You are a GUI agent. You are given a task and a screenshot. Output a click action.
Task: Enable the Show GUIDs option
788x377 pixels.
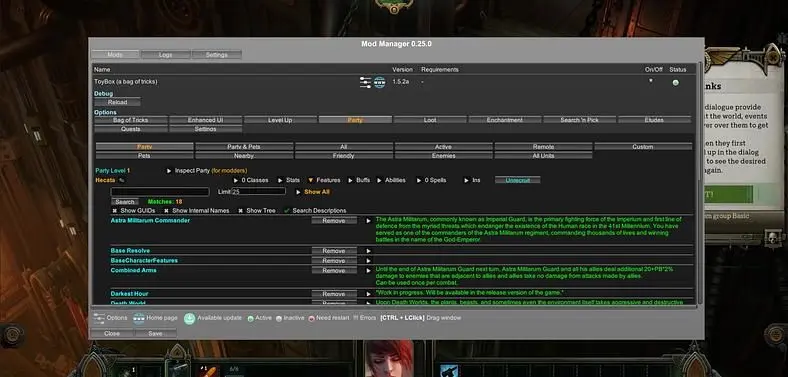tap(115, 211)
